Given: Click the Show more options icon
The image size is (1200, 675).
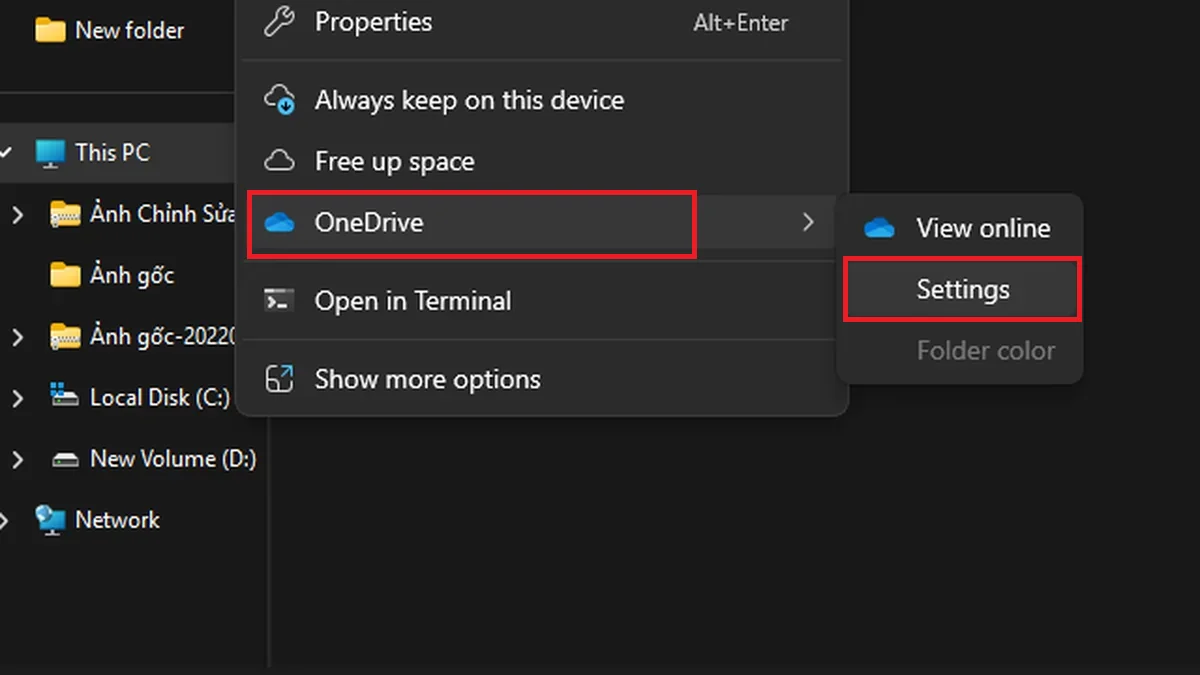Looking at the screenshot, I should (279, 379).
